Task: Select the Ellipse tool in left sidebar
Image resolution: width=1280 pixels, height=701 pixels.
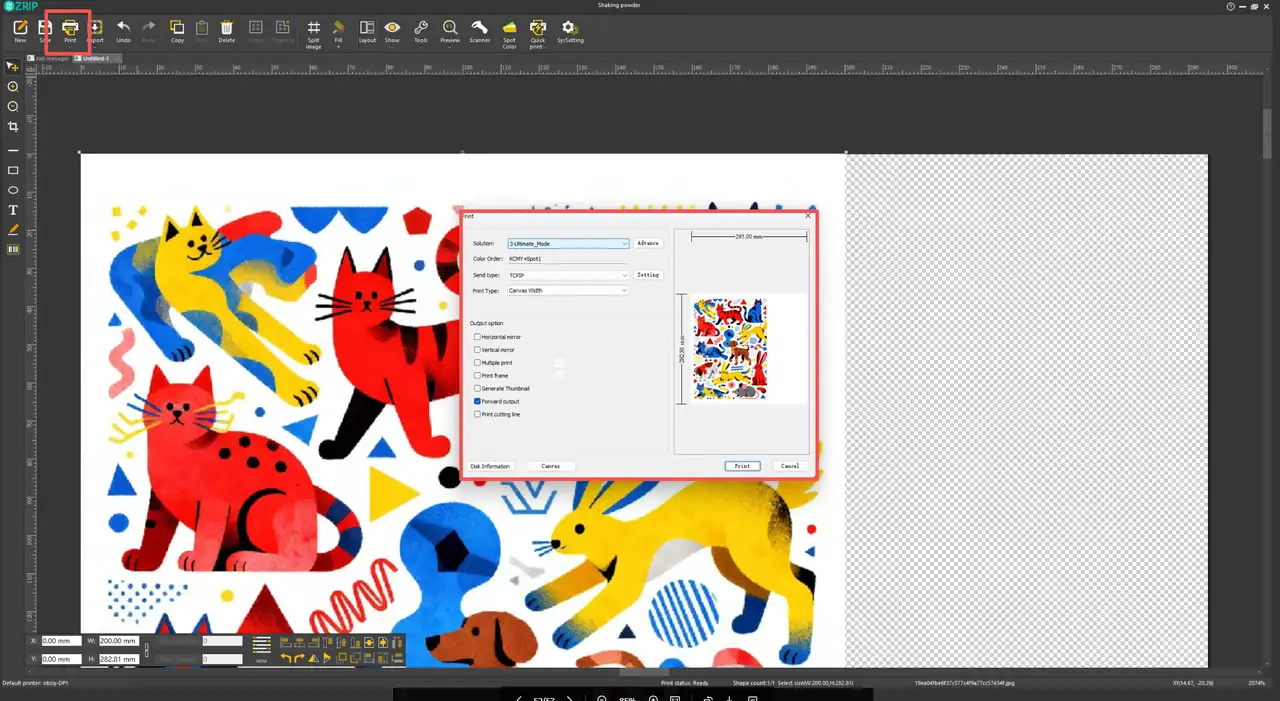Action: pyautogui.click(x=13, y=190)
